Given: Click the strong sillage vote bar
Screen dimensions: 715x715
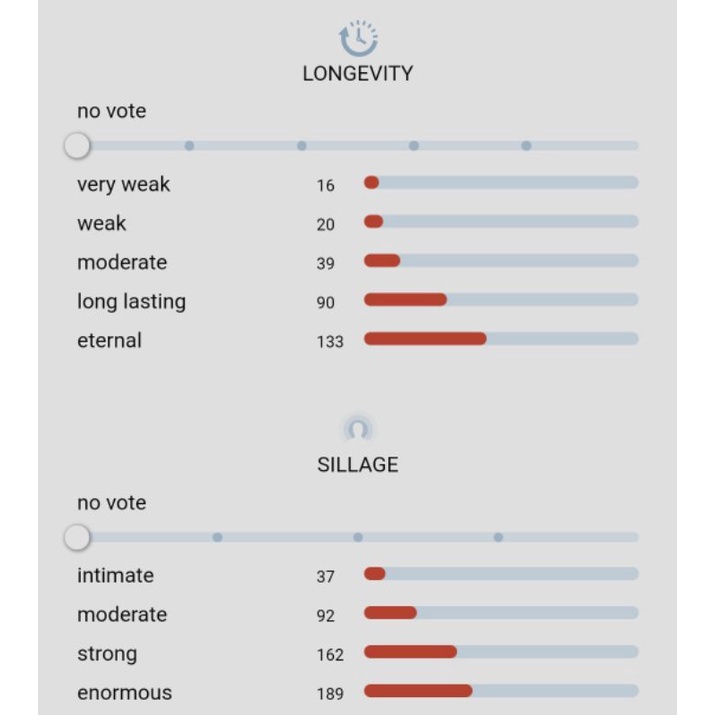Looking at the screenshot, I should pyautogui.click(x=500, y=652).
